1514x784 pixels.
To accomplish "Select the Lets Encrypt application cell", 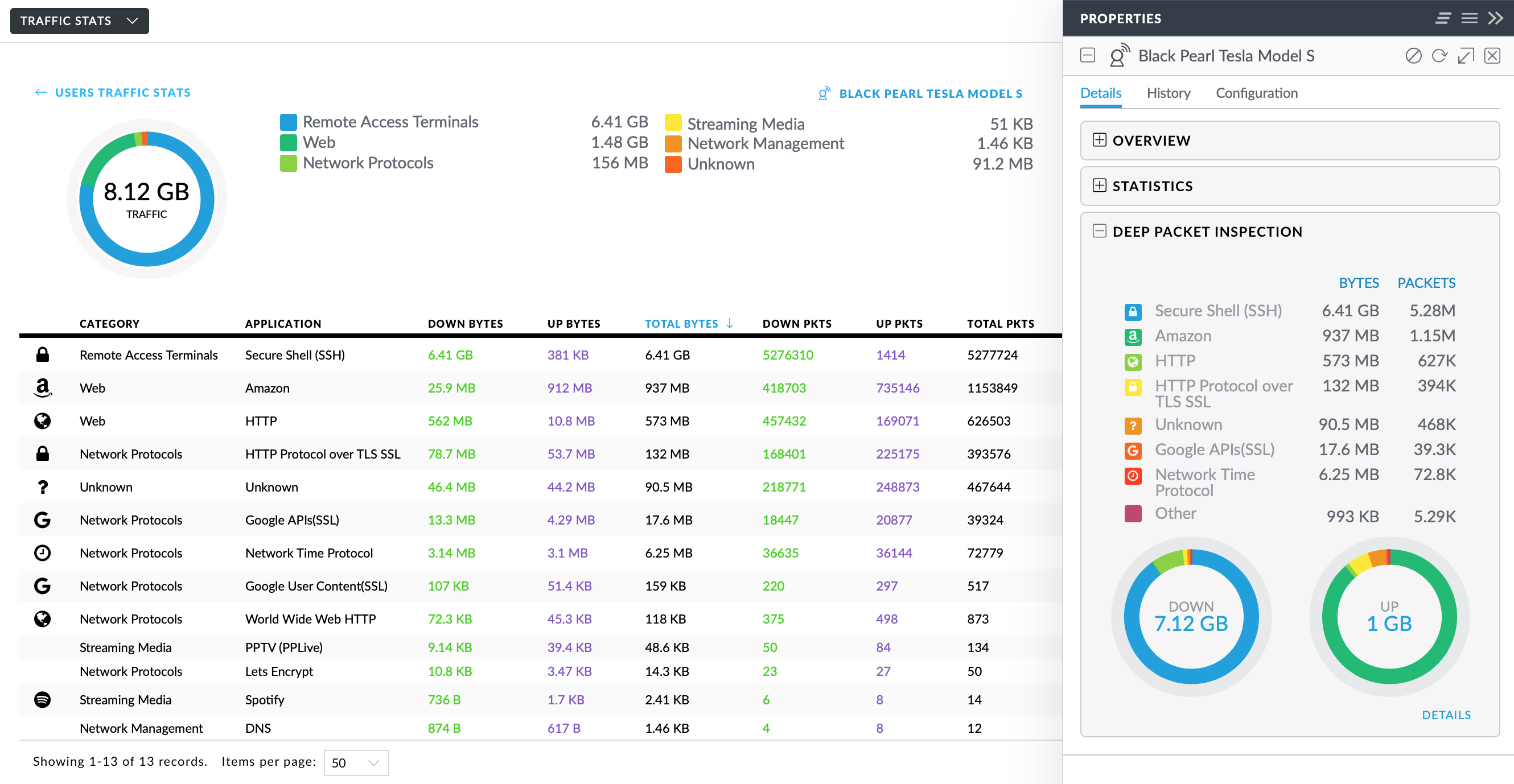I will [279, 671].
